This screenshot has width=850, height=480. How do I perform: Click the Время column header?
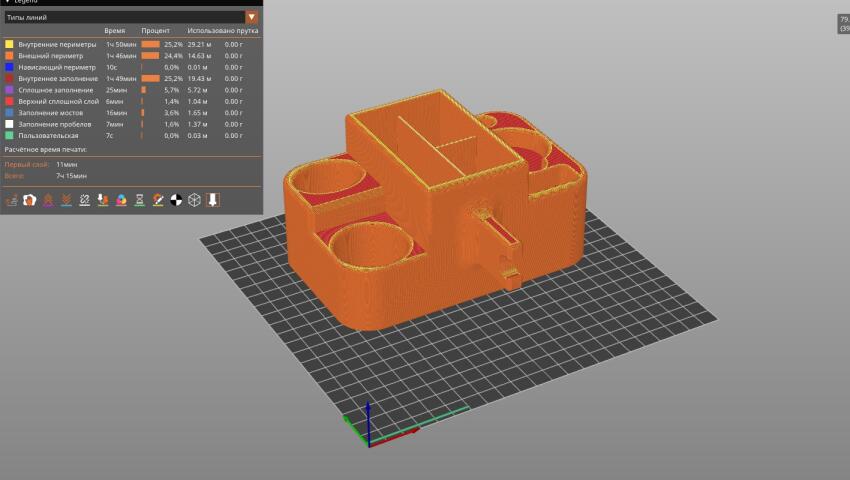pos(114,31)
